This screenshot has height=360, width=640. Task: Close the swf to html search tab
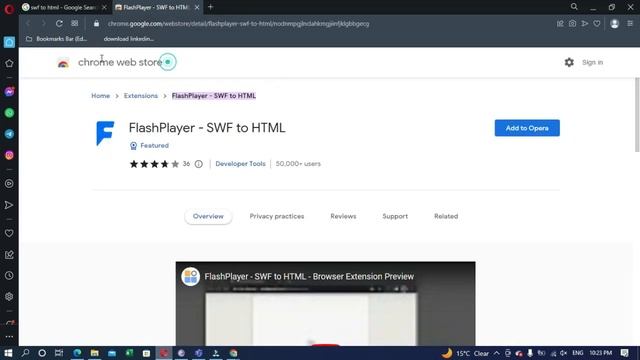pyautogui.click(x=104, y=7)
